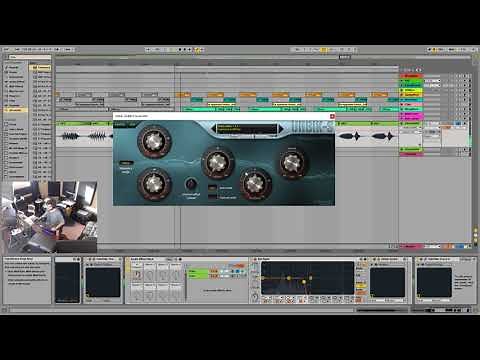Adjust the far-right large knob in plug-in

[292, 163]
